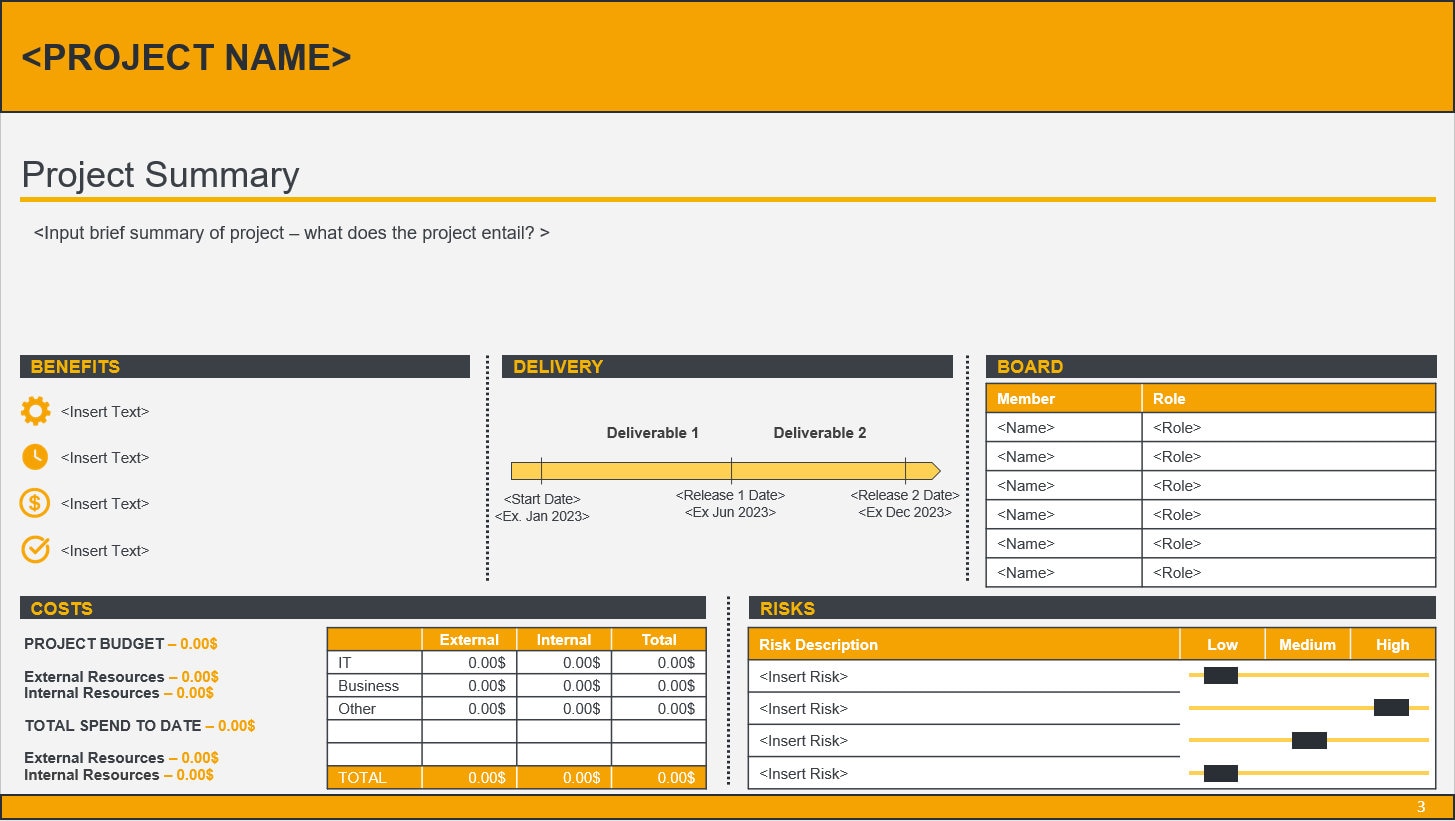Select the gear icon beside first benefit
The height and width of the screenshot is (821, 1455).
point(36,411)
